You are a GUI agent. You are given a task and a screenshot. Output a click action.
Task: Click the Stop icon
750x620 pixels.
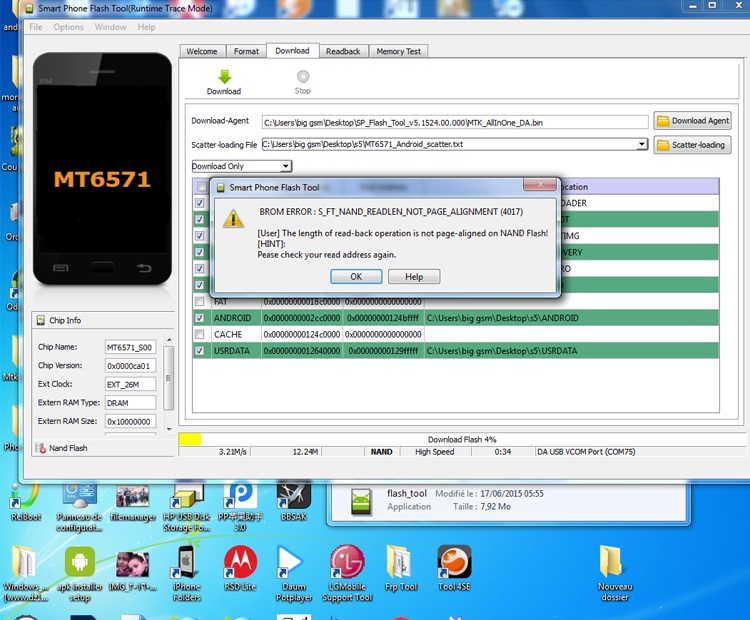tap(303, 76)
